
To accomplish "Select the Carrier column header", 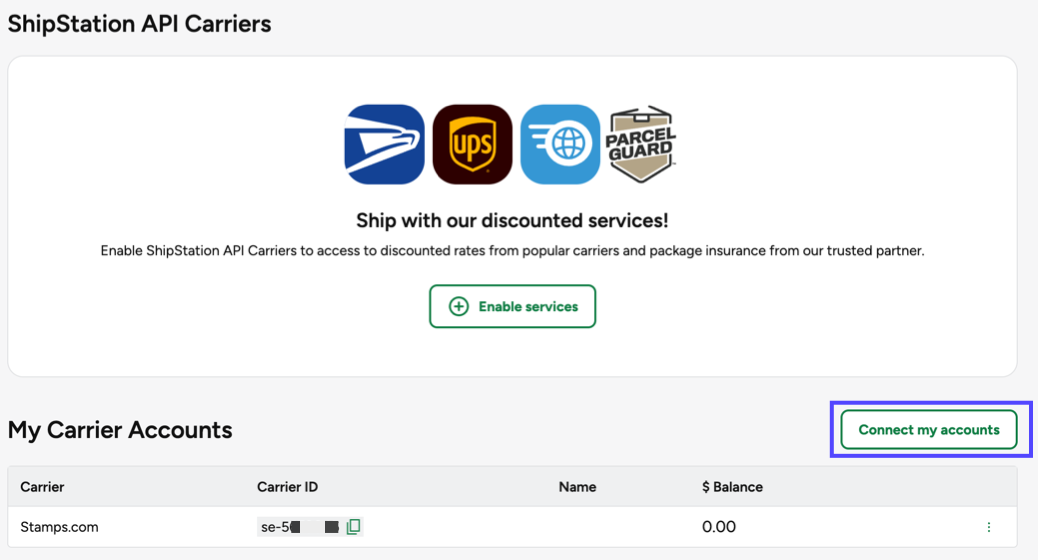I will pyautogui.click(x=42, y=487).
